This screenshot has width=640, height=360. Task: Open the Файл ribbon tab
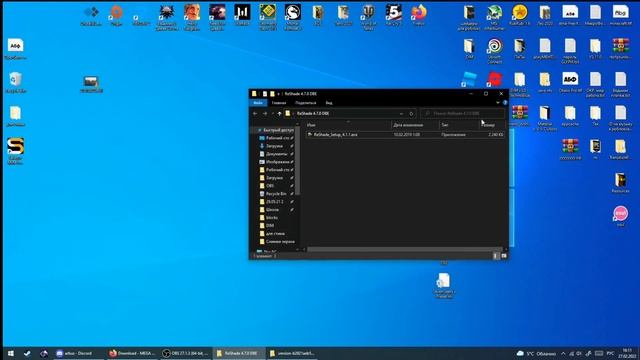coord(258,103)
